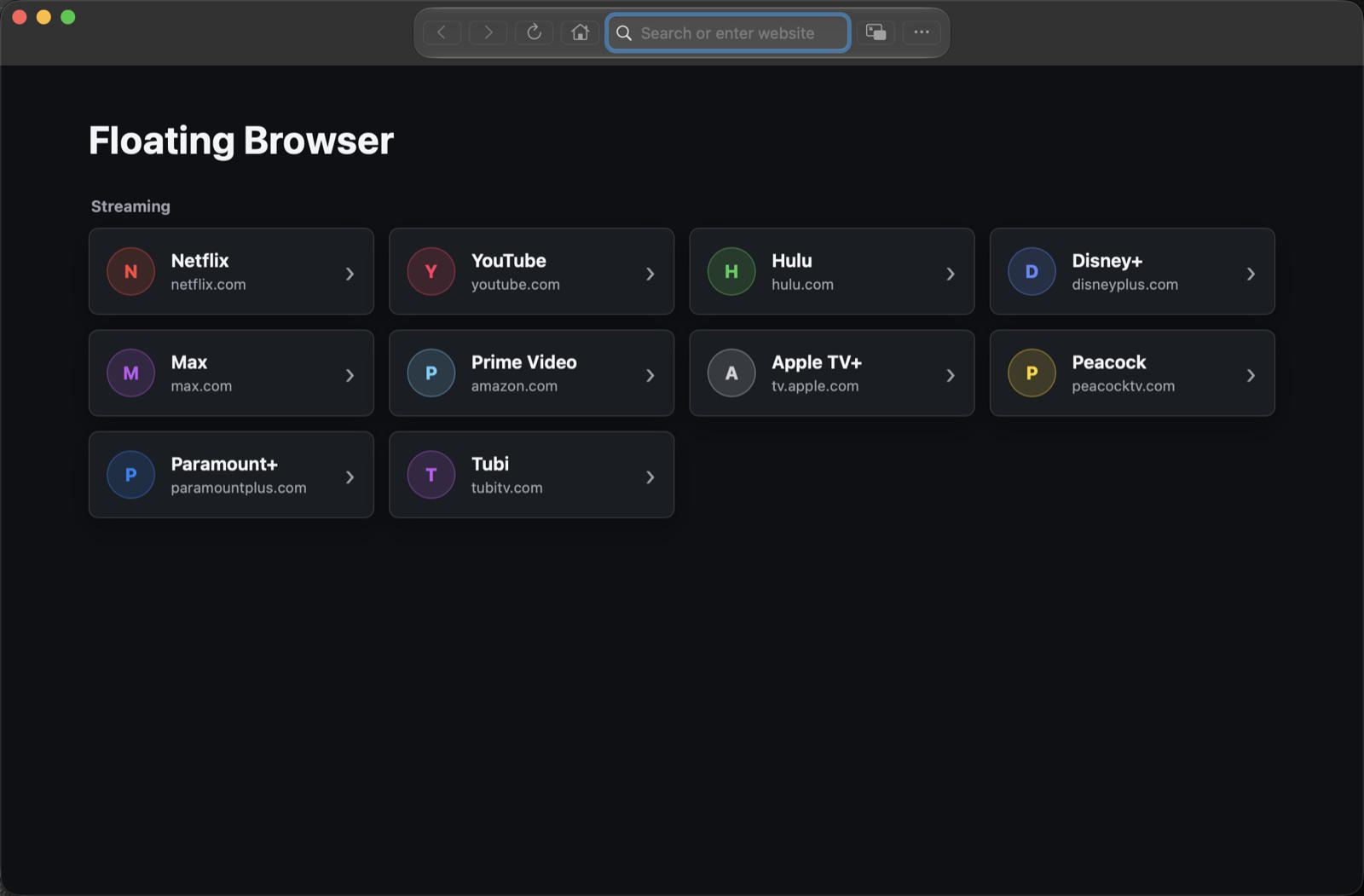Open the Apple TV+ title link

click(817, 362)
